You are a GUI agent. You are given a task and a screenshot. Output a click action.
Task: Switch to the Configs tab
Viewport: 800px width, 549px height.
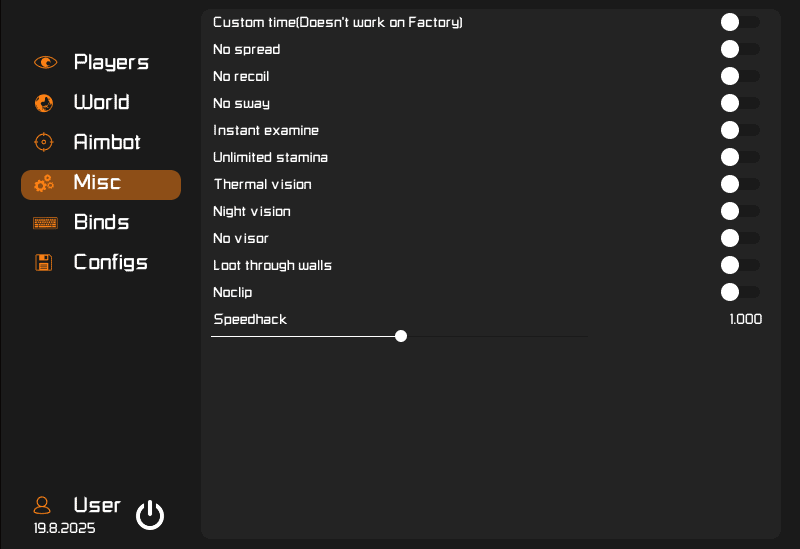(x=111, y=262)
